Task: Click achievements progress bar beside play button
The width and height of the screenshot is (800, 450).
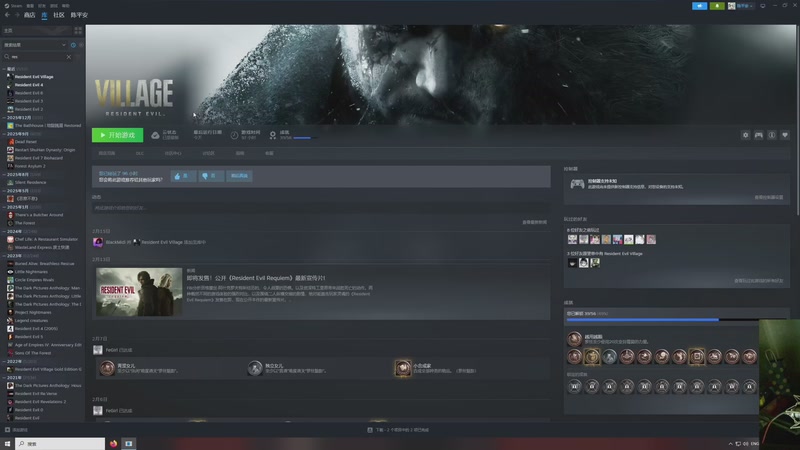Action: [x=305, y=138]
